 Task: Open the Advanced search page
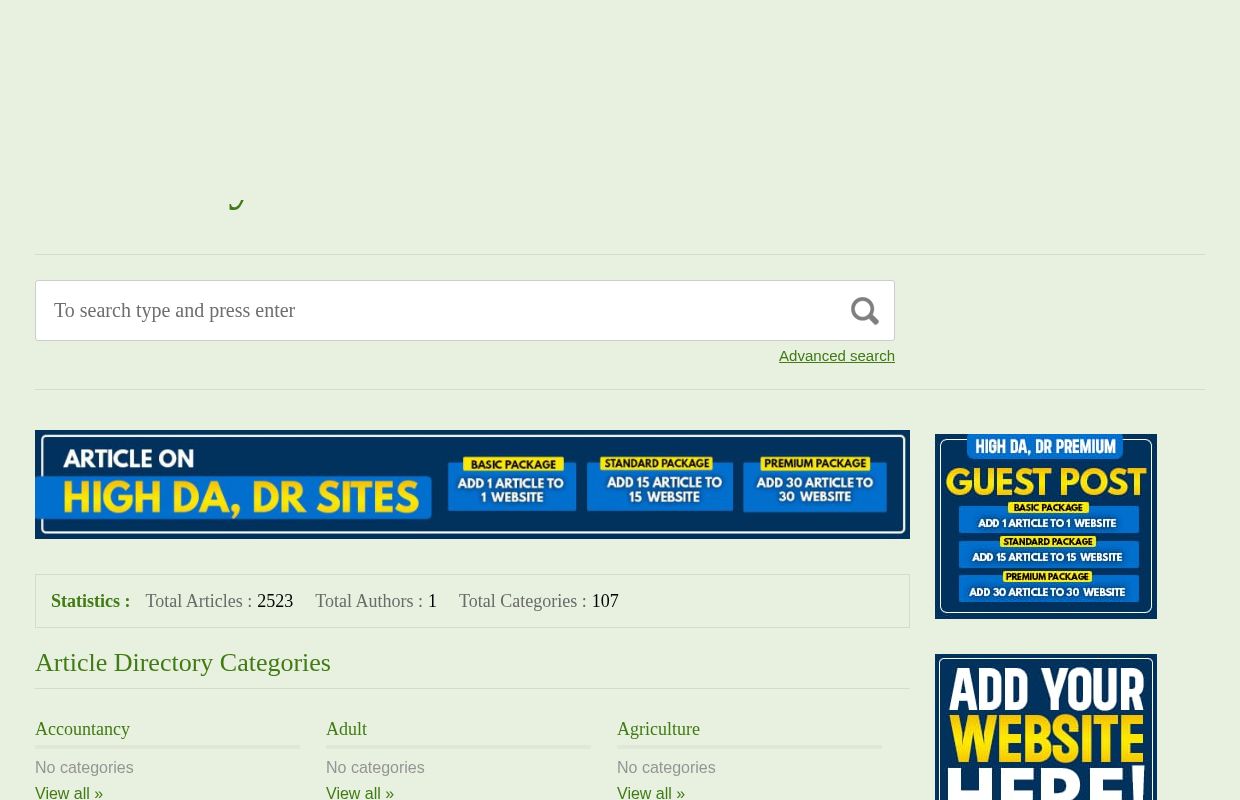point(836,355)
